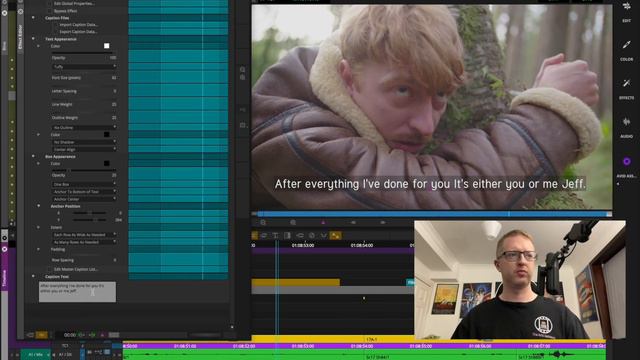Click the round icon in the timeline toolbar

(x=312, y=236)
